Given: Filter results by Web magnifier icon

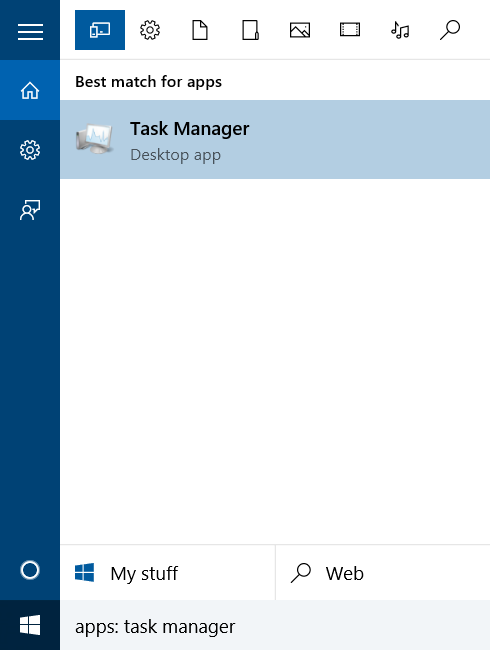Looking at the screenshot, I should tap(450, 30).
